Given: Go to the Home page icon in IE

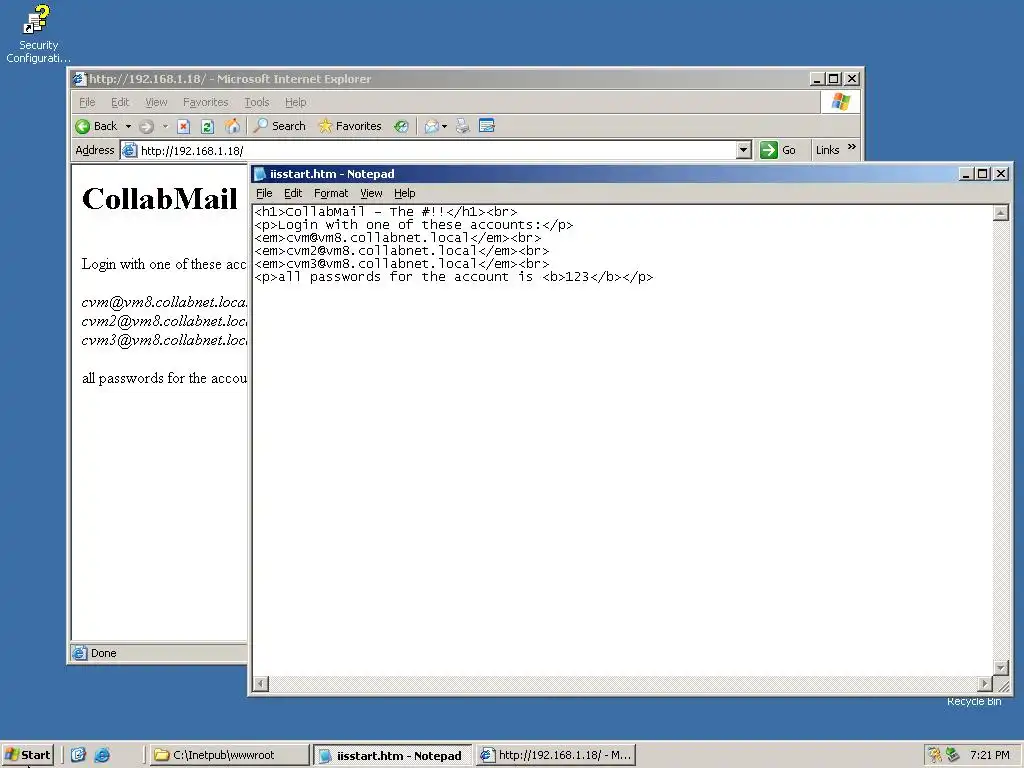Looking at the screenshot, I should [x=232, y=126].
